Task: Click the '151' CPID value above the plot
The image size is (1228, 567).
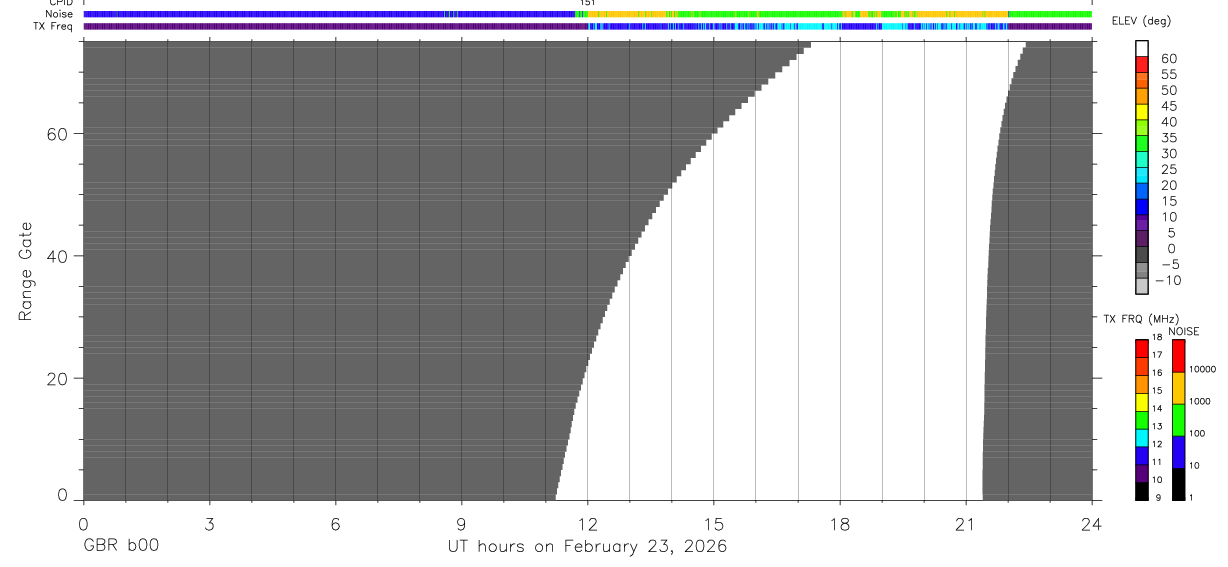Action: pos(588,3)
